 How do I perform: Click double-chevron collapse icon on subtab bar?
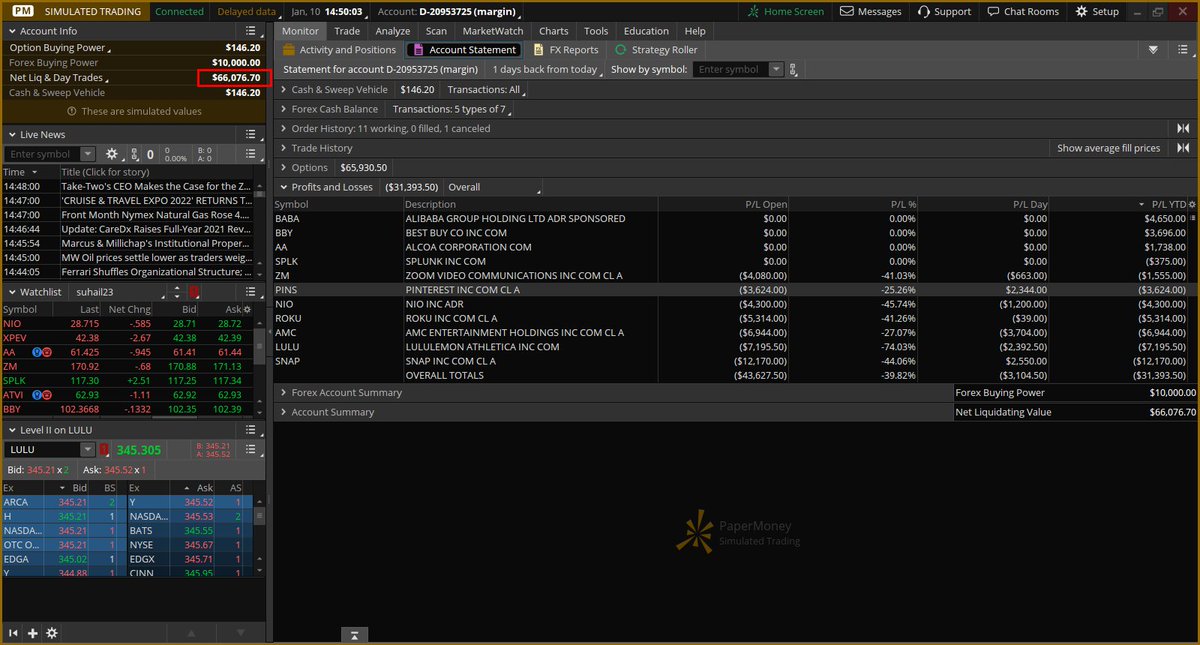(1153, 50)
